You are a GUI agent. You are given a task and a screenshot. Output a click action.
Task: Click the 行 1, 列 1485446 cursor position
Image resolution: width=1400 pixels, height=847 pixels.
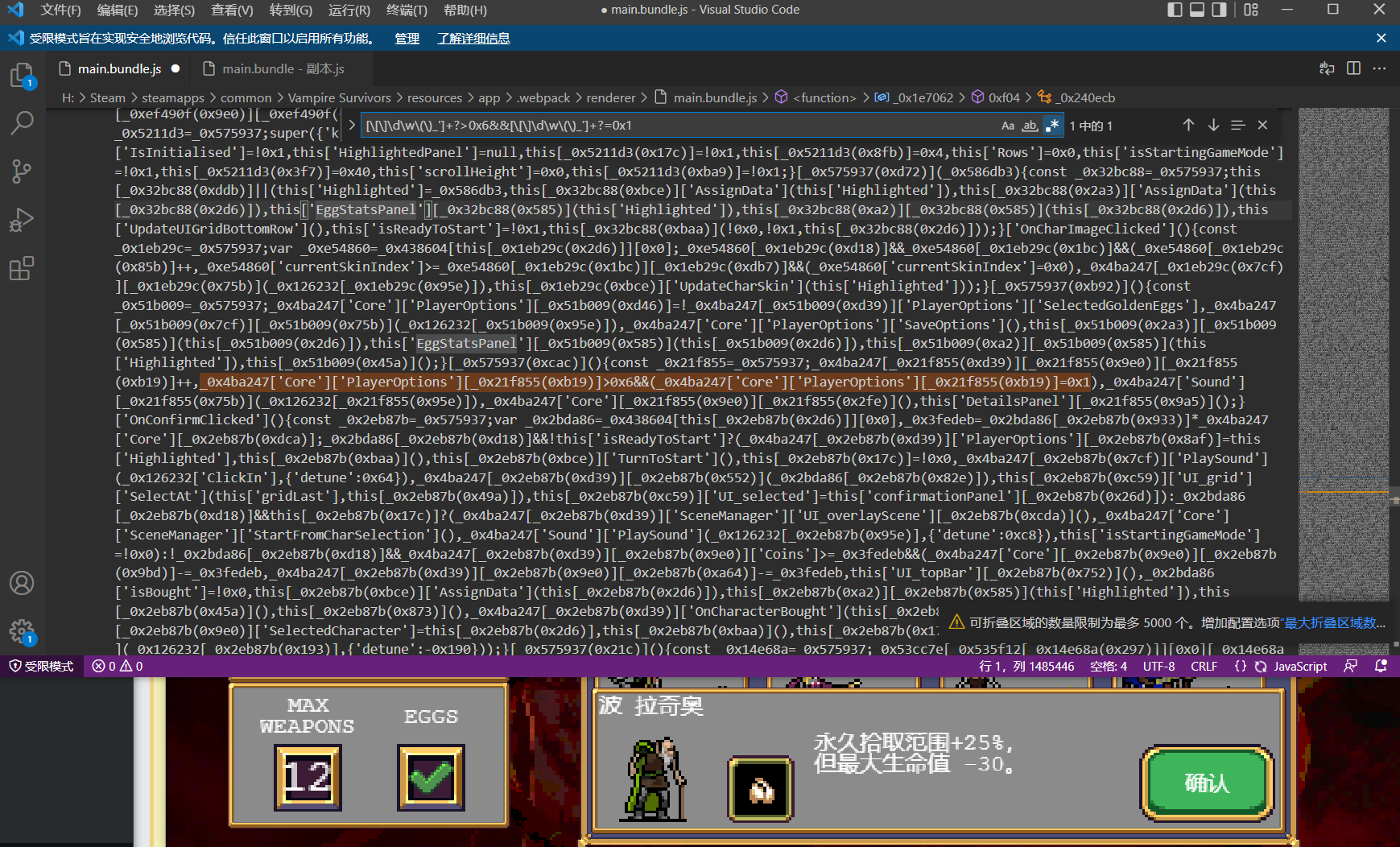click(1026, 666)
